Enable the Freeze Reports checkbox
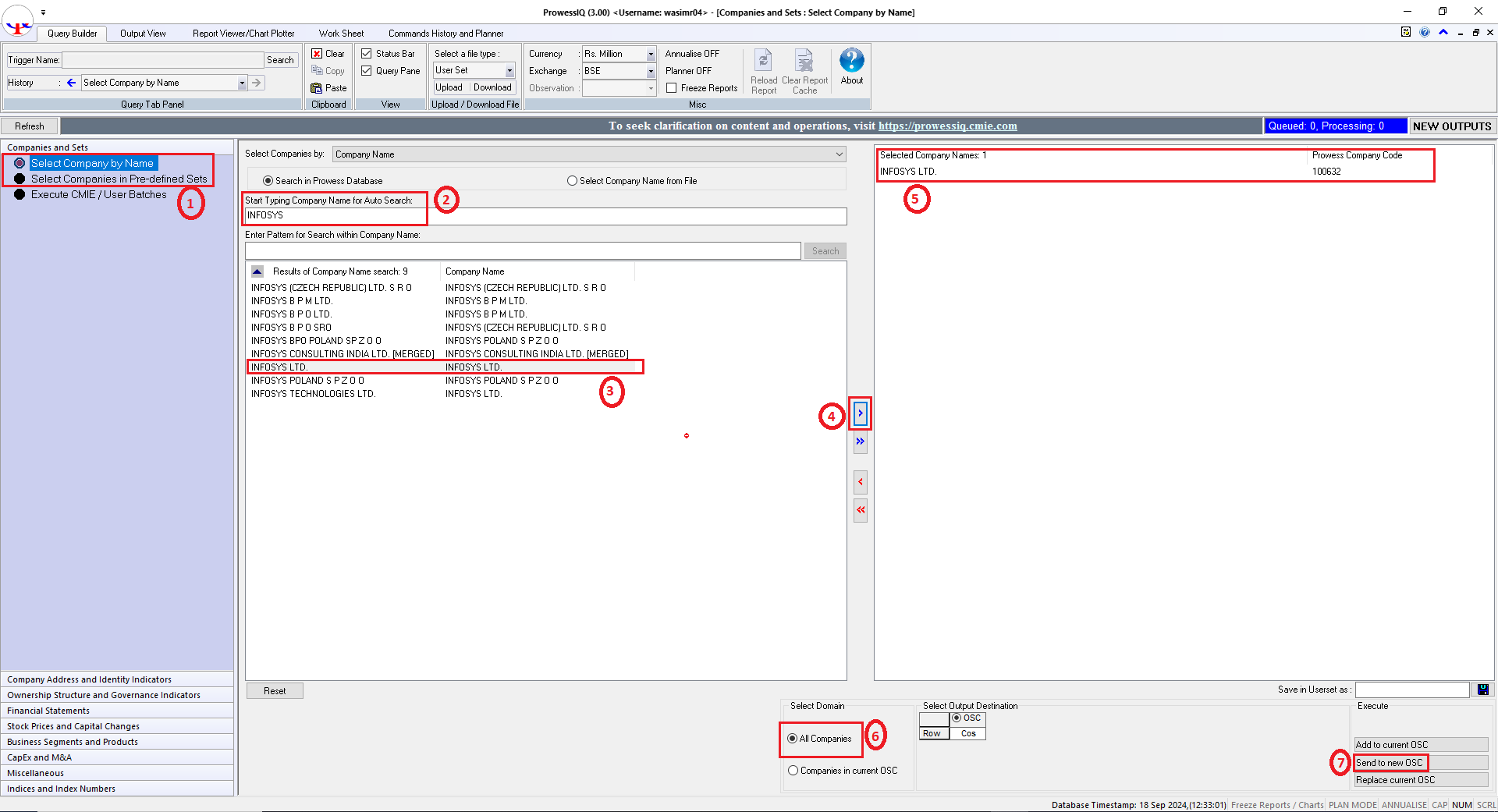 (x=671, y=88)
